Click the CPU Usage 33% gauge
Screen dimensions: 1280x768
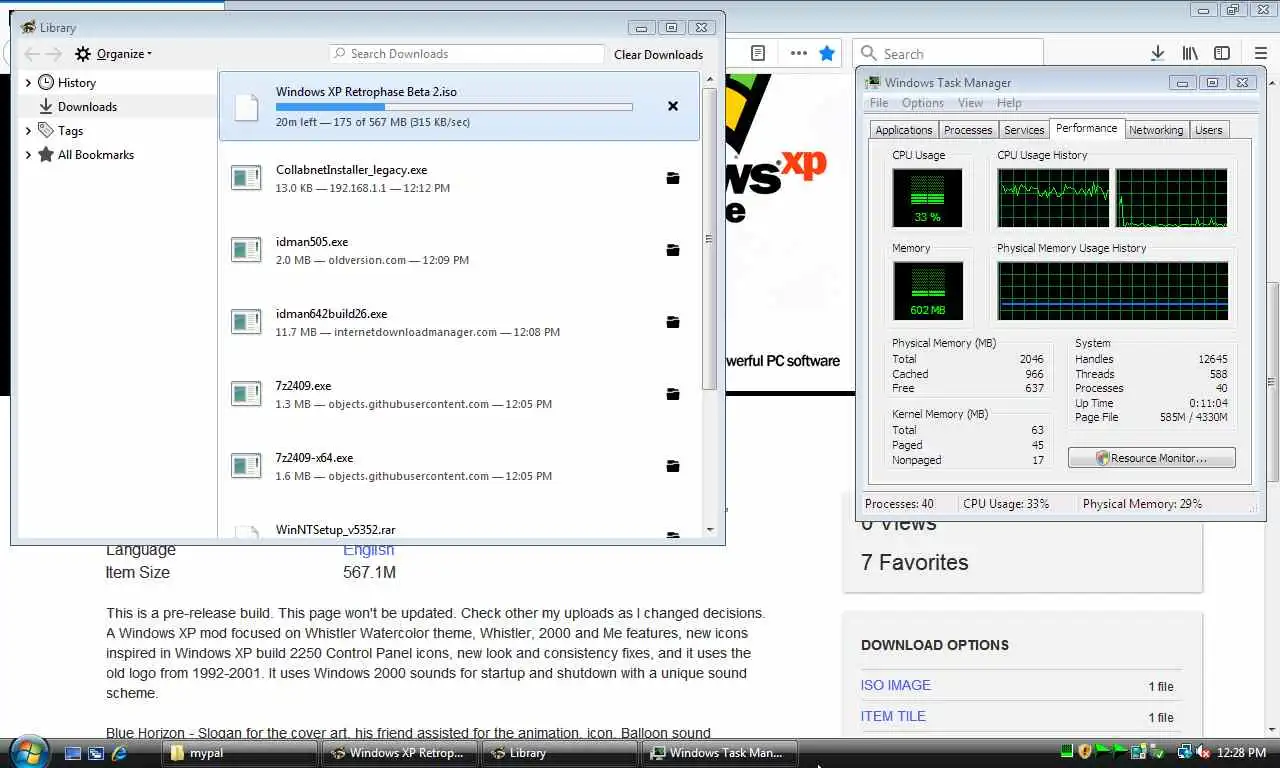[927, 198]
